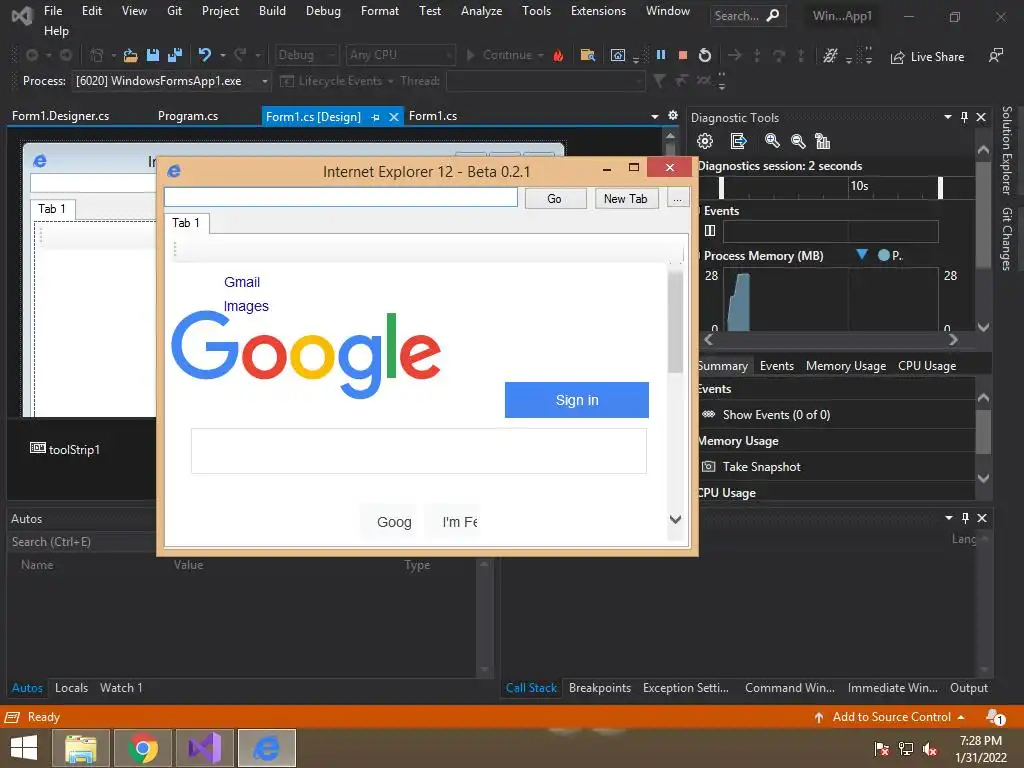
Task: Switch to Memory Usage tab in Diagnostic Tools
Action: point(846,366)
